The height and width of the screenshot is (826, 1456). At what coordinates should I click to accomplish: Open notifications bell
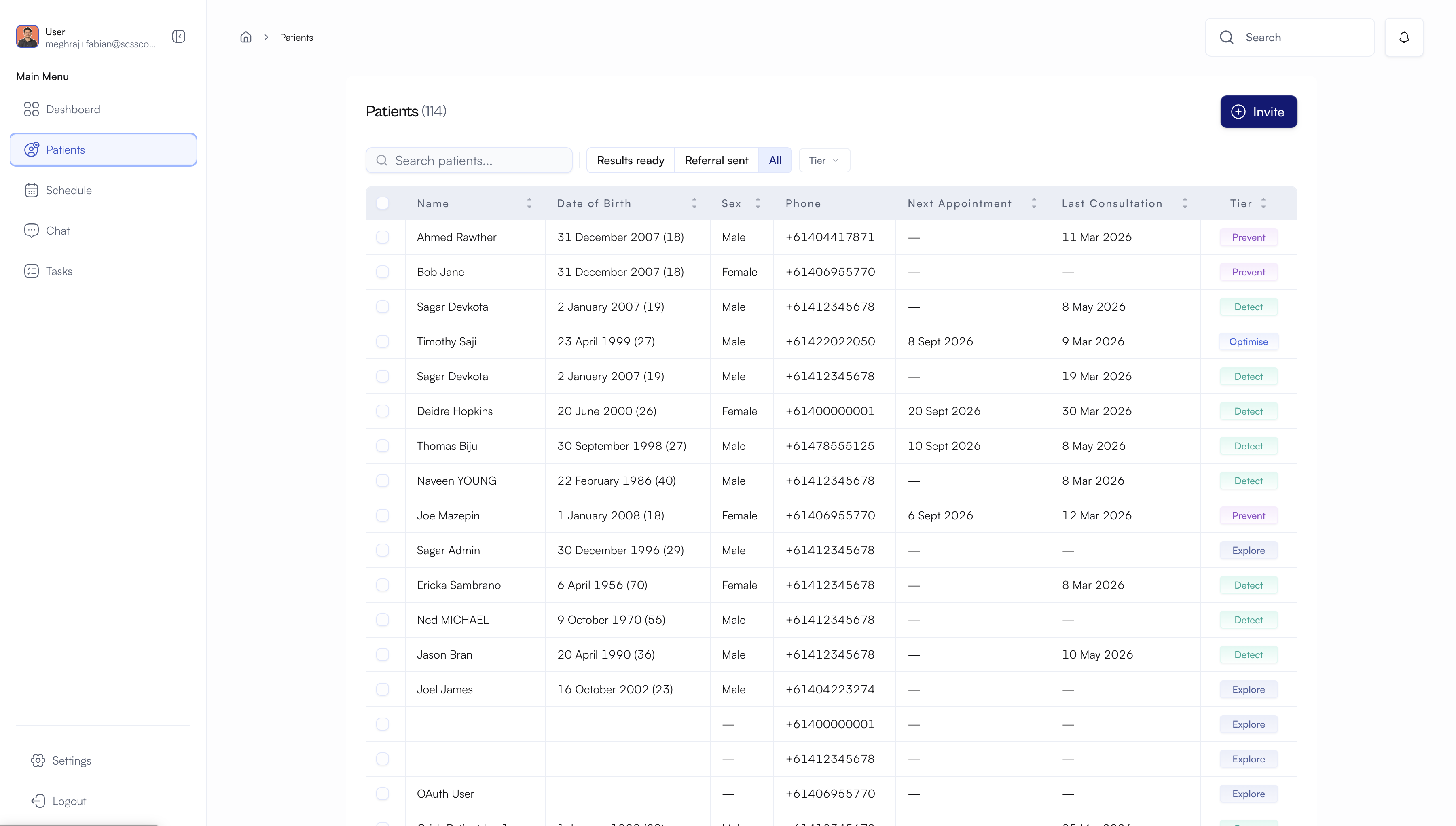(x=1404, y=38)
